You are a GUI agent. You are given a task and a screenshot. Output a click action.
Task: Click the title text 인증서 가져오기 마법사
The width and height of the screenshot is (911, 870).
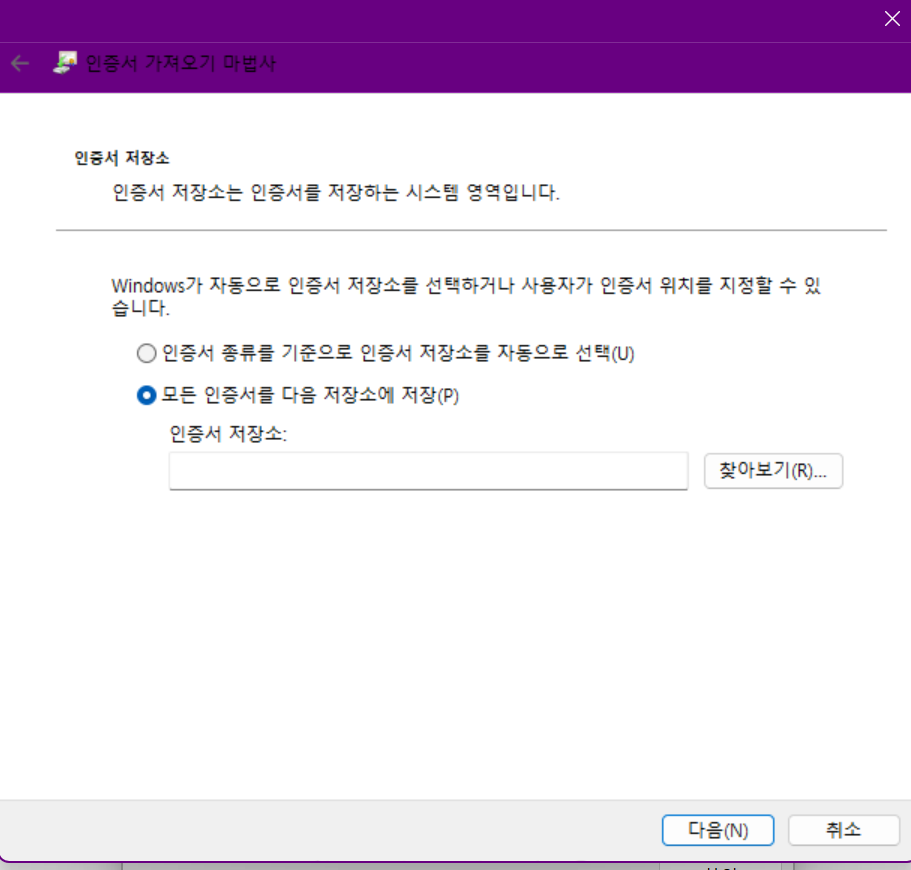tap(181, 63)
